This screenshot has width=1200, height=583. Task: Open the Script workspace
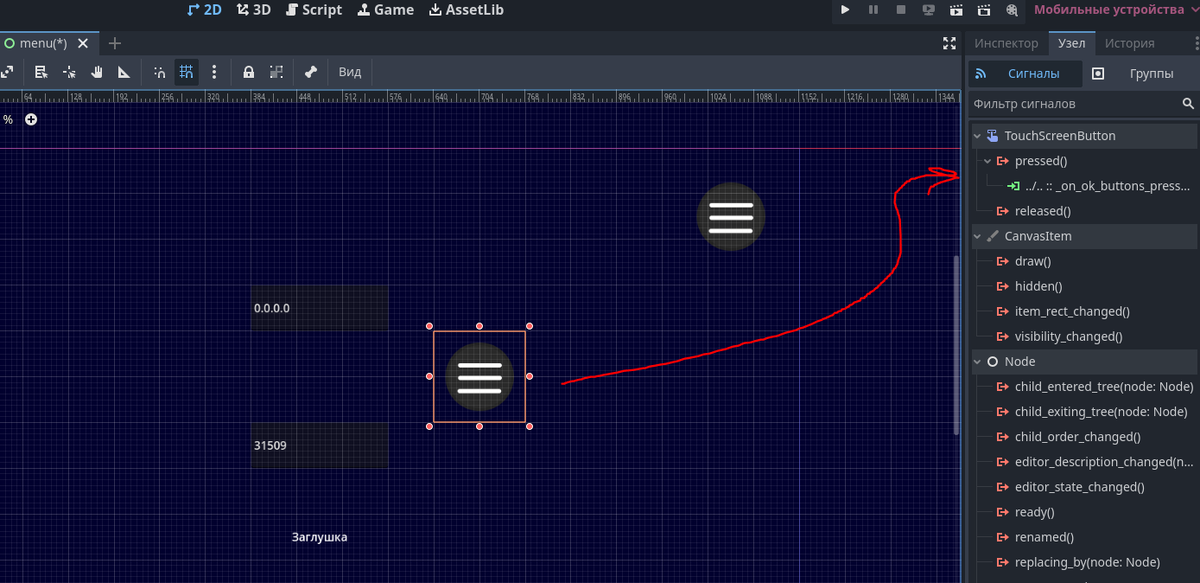(314, 10)
